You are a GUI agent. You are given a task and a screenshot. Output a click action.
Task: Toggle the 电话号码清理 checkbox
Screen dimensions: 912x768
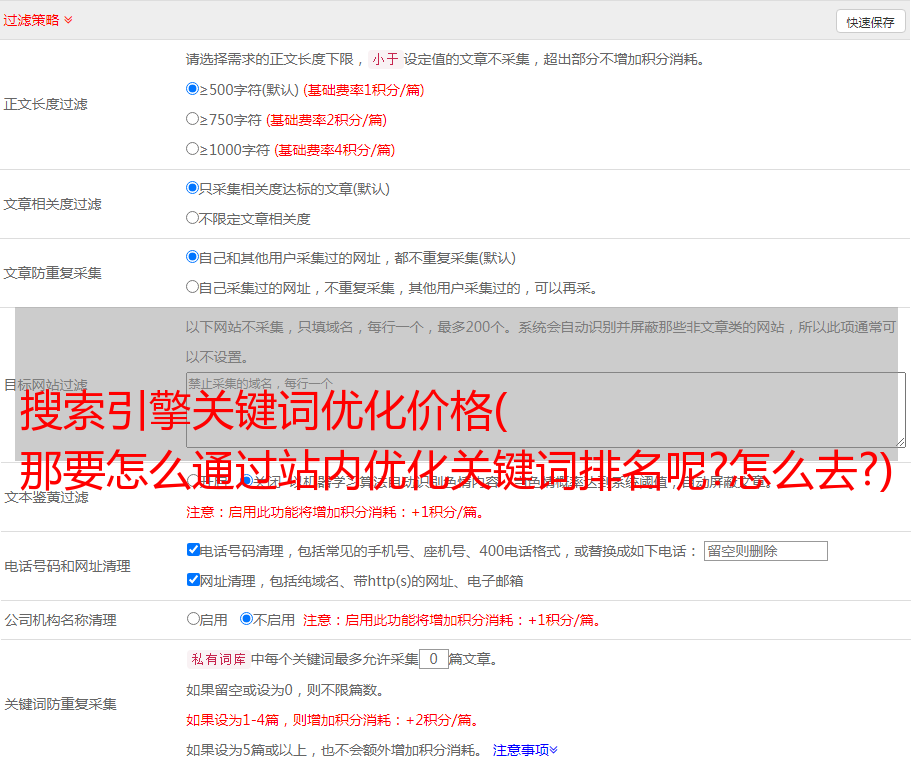point(193,550)
